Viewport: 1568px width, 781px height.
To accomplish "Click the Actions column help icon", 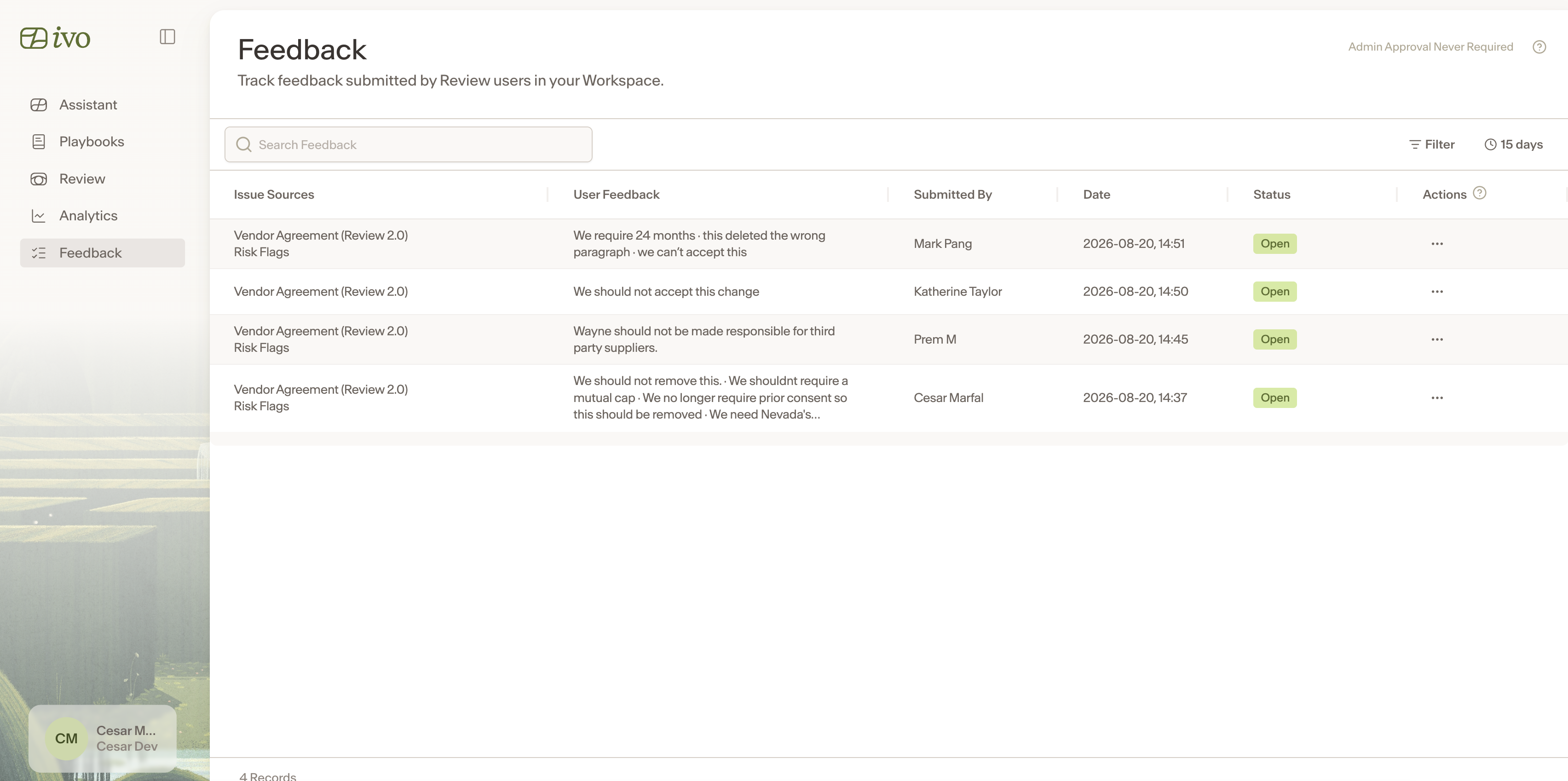I will [x=1480, y=193].
